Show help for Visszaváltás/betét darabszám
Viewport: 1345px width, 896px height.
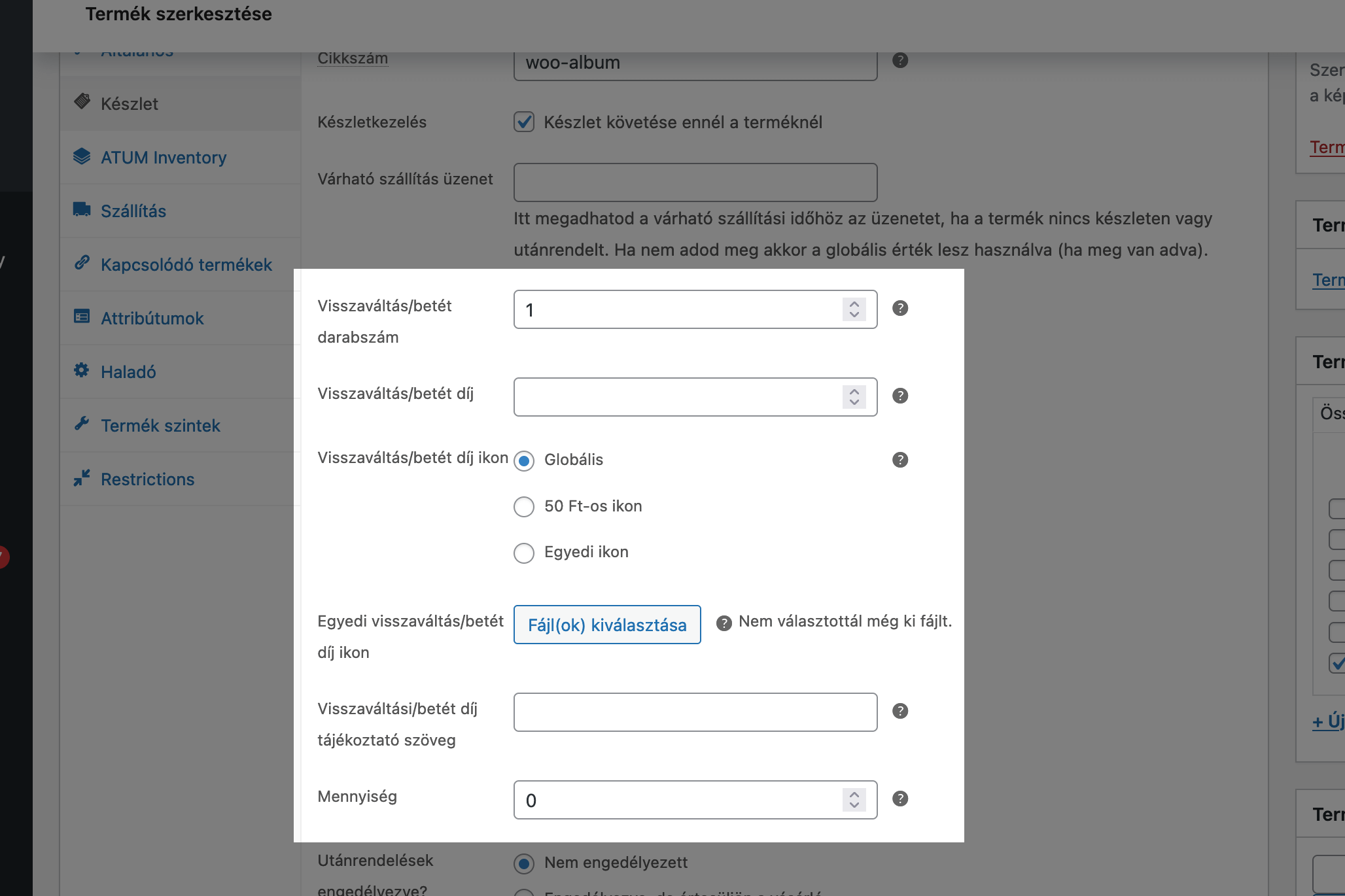[900, 308]
